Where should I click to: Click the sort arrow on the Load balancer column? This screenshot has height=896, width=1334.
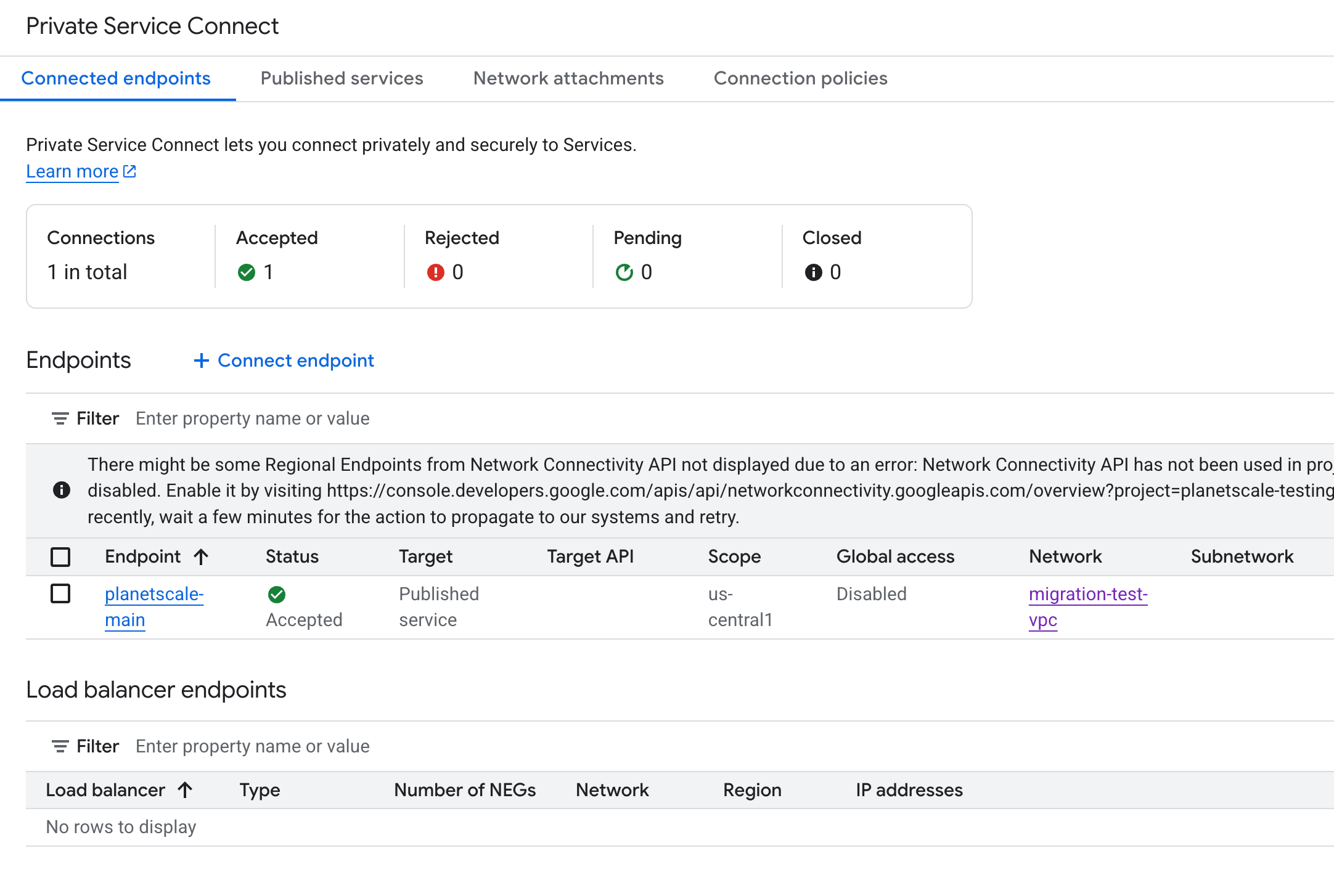click(x=184, y=789)
